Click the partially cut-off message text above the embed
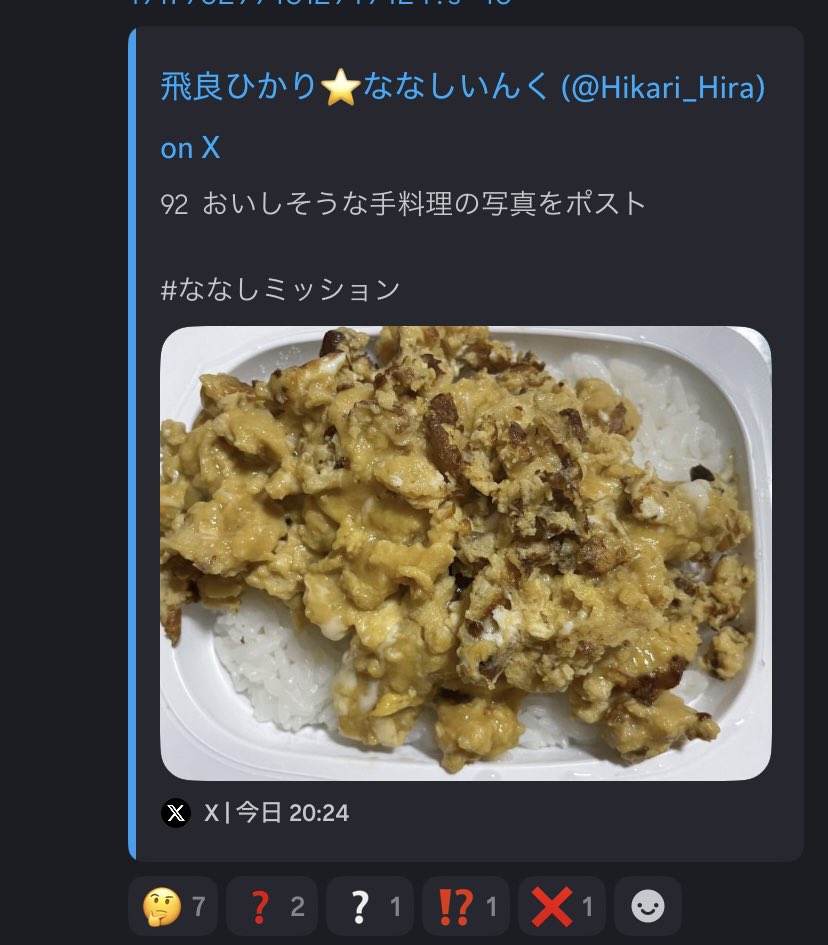The width and height of the screenshot is (828, 945). coord(321,2)
